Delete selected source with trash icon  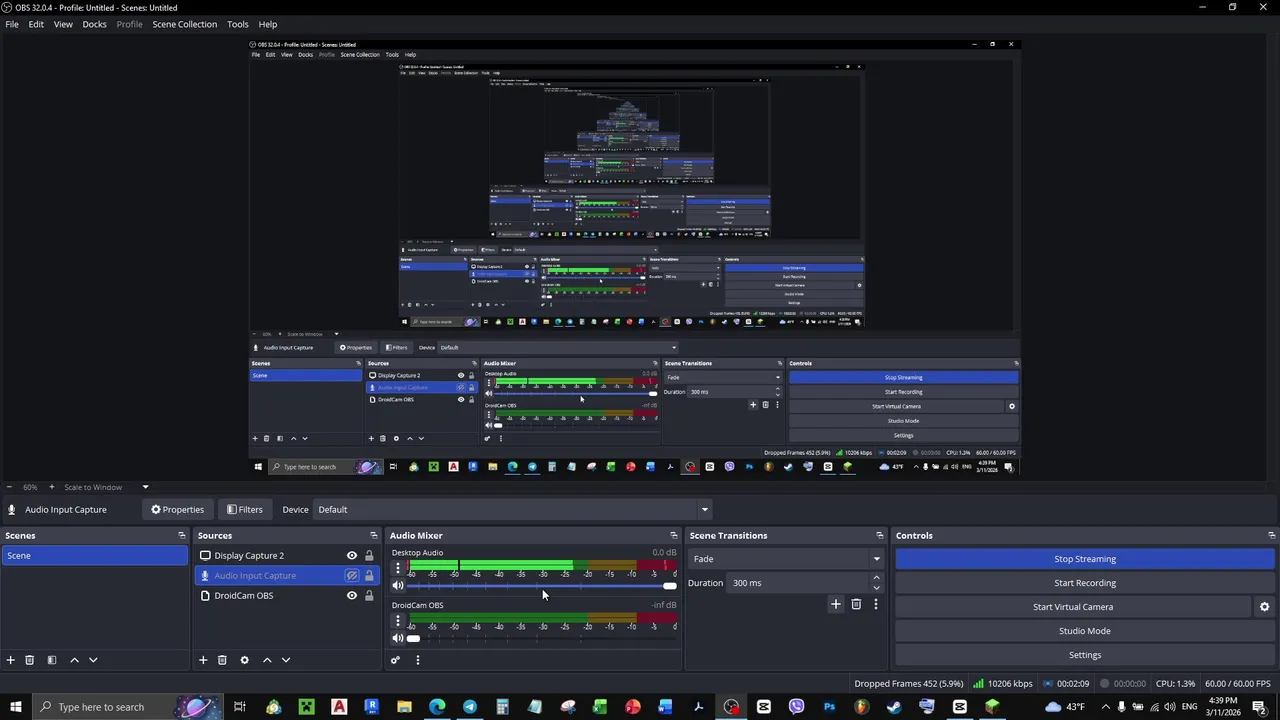click(222, 660)
